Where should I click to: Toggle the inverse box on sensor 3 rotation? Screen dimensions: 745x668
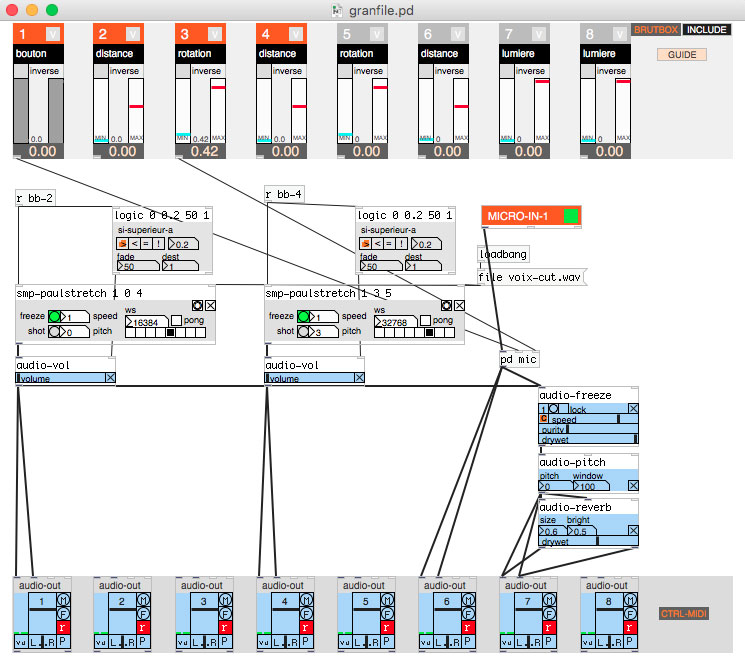click(x=183, y=71)
